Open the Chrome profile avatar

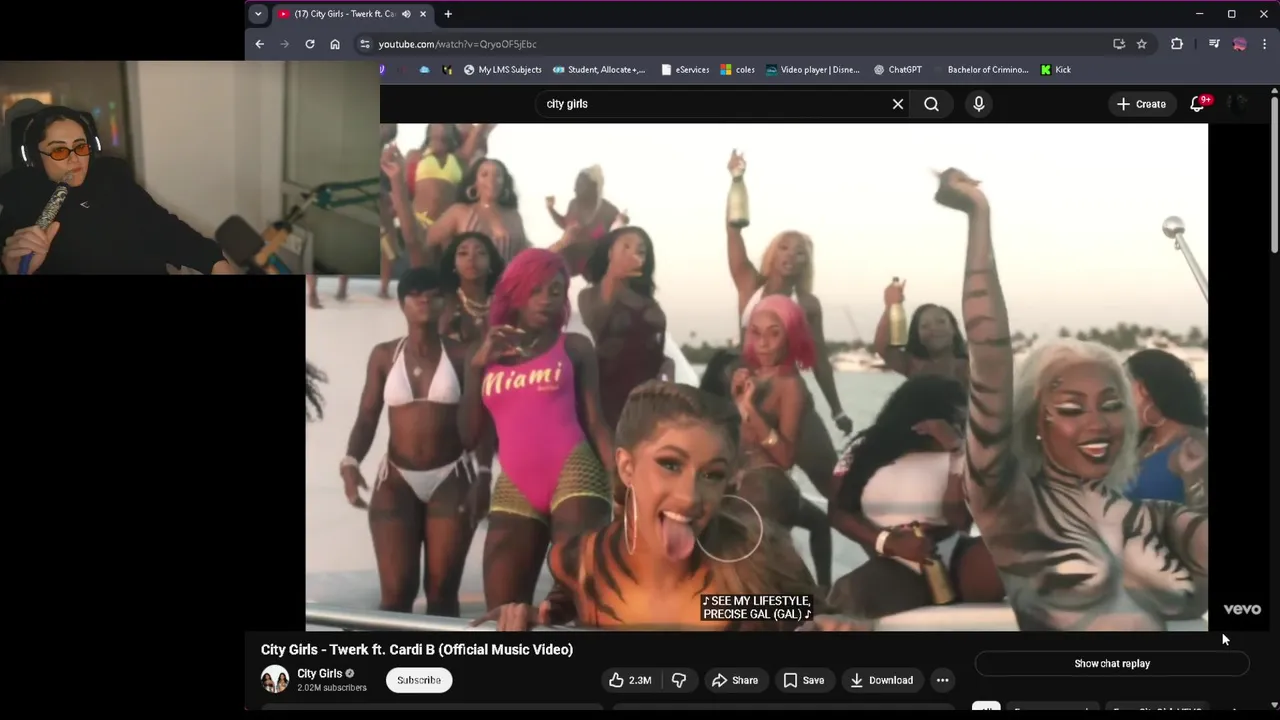coord(1240,44)
